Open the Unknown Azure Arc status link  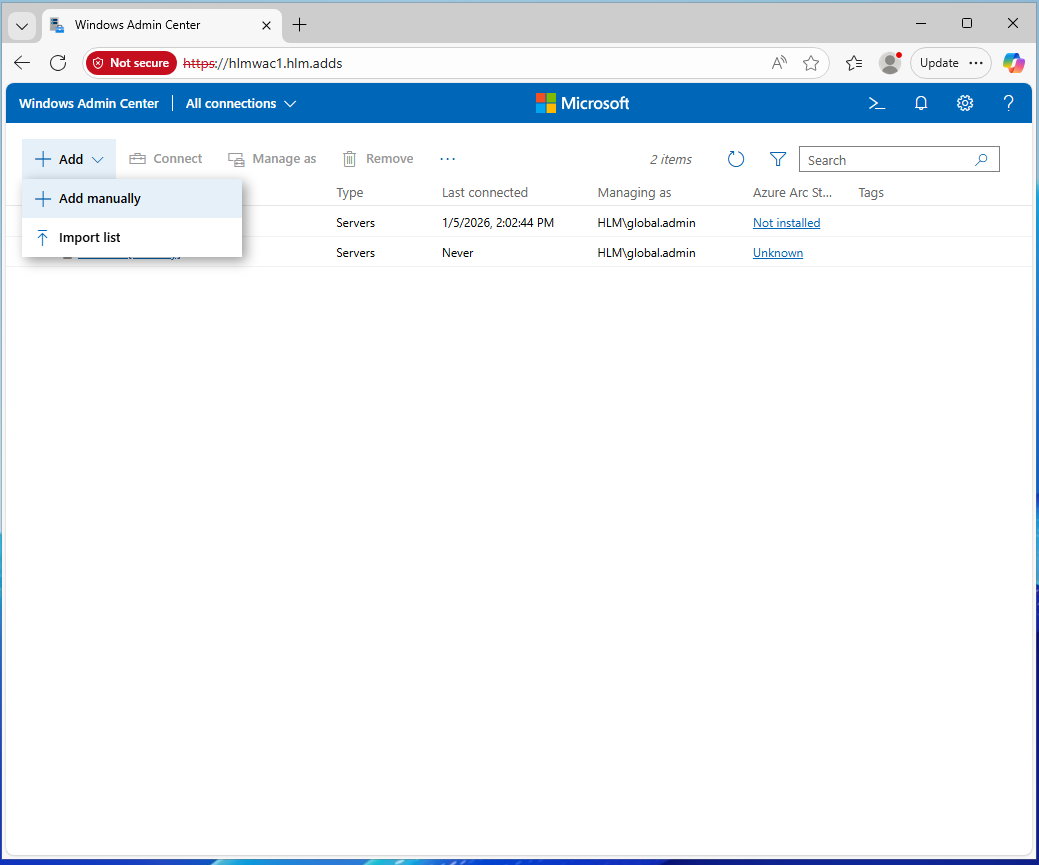(777, 253)
